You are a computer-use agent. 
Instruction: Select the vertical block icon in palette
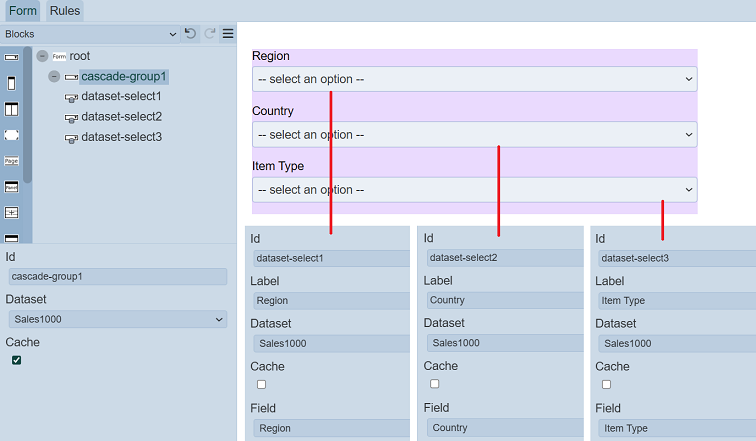click(12, 84)
